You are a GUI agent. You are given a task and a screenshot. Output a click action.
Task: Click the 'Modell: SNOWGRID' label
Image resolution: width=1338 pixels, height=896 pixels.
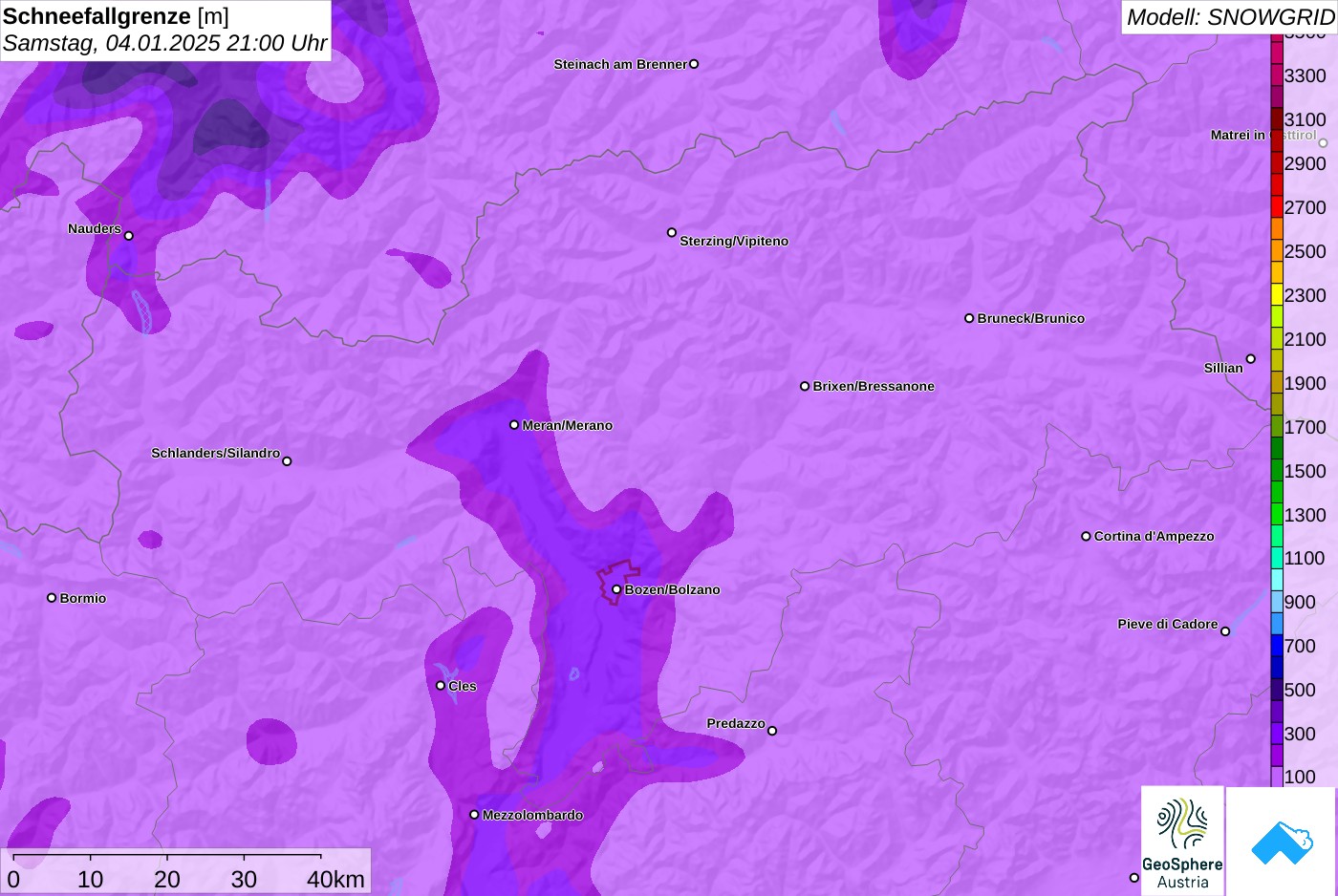click(x=1230, y=17)
